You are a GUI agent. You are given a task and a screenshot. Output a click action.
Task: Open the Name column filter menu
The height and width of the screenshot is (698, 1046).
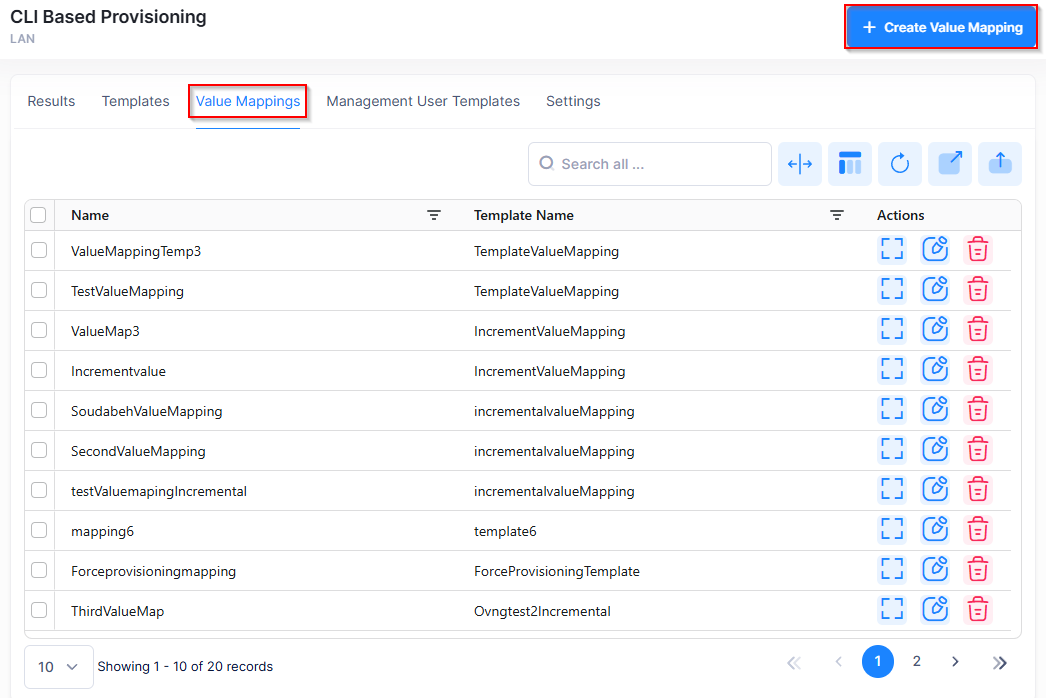(x=434, y=215)
